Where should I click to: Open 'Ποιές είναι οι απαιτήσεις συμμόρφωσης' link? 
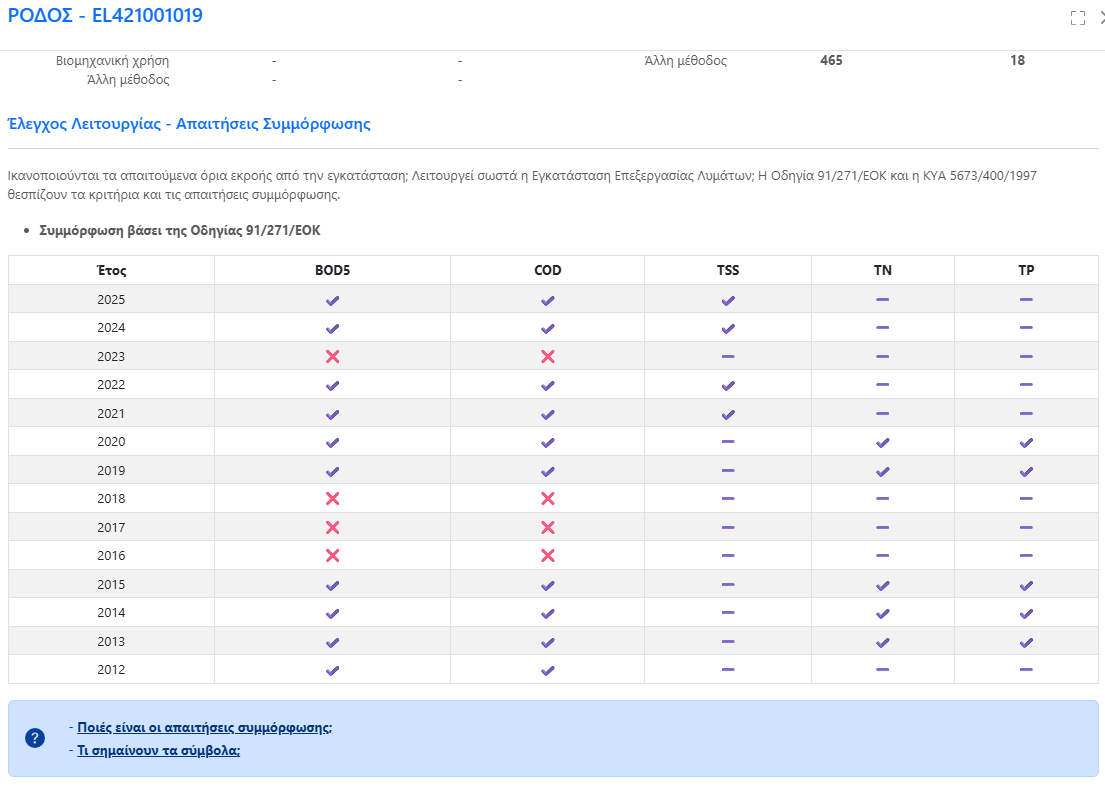click(x=204, y=728)
